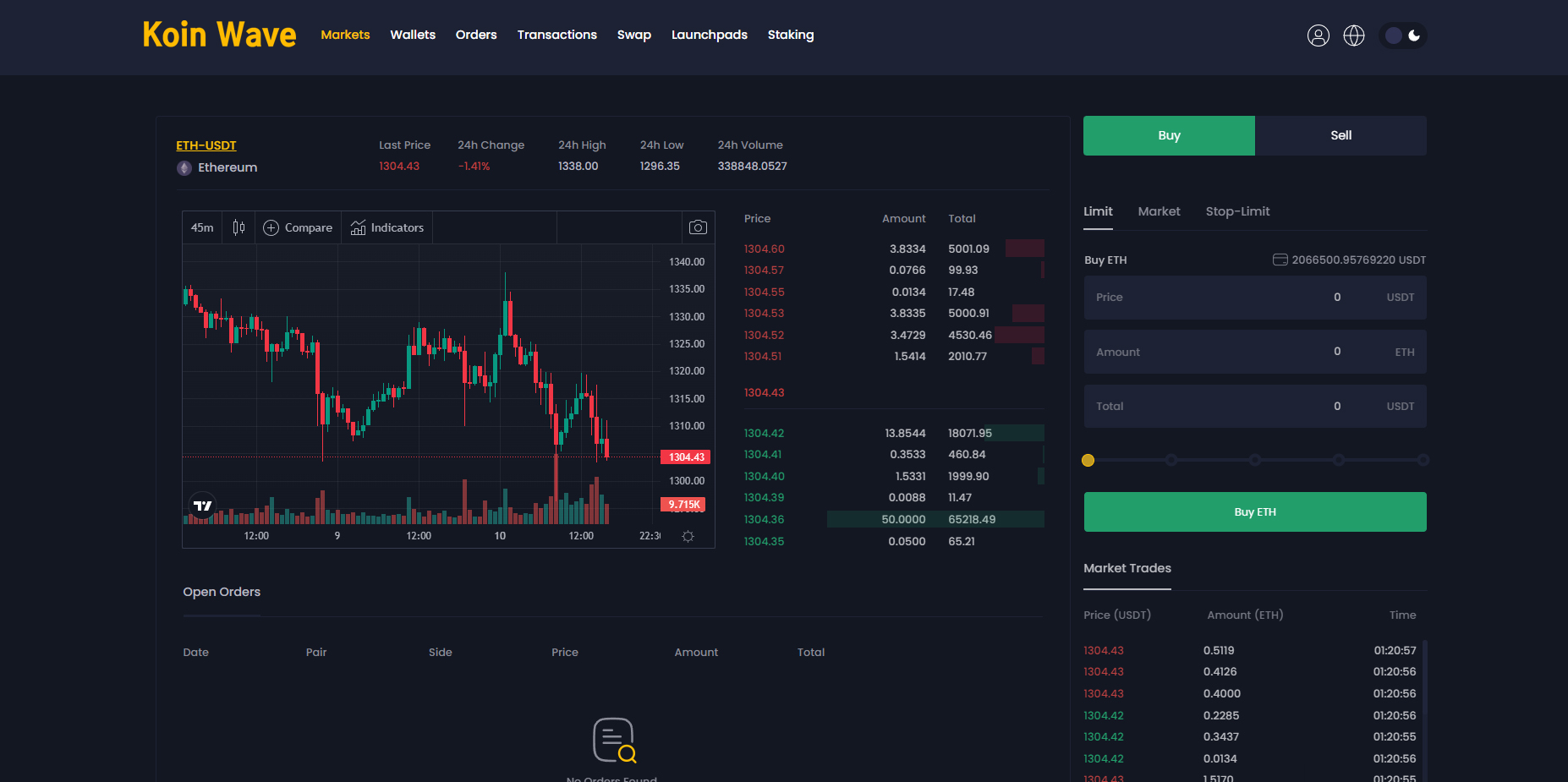Select the Buy side toggle
Image resolution: width=1568 pixels, height=782 pixels.
1168,135
